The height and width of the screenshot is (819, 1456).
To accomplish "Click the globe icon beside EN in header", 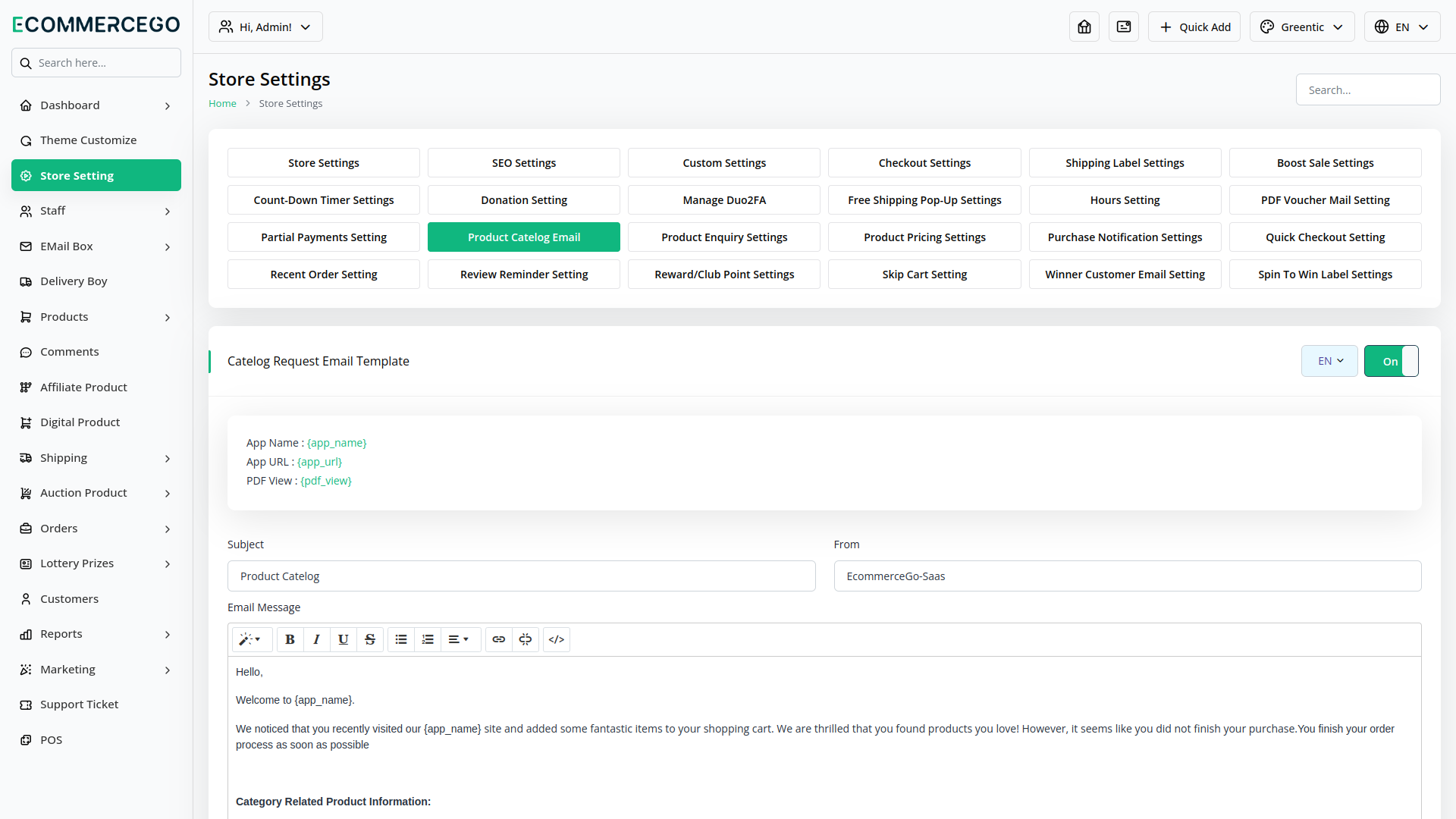I will click(1382, 27).
